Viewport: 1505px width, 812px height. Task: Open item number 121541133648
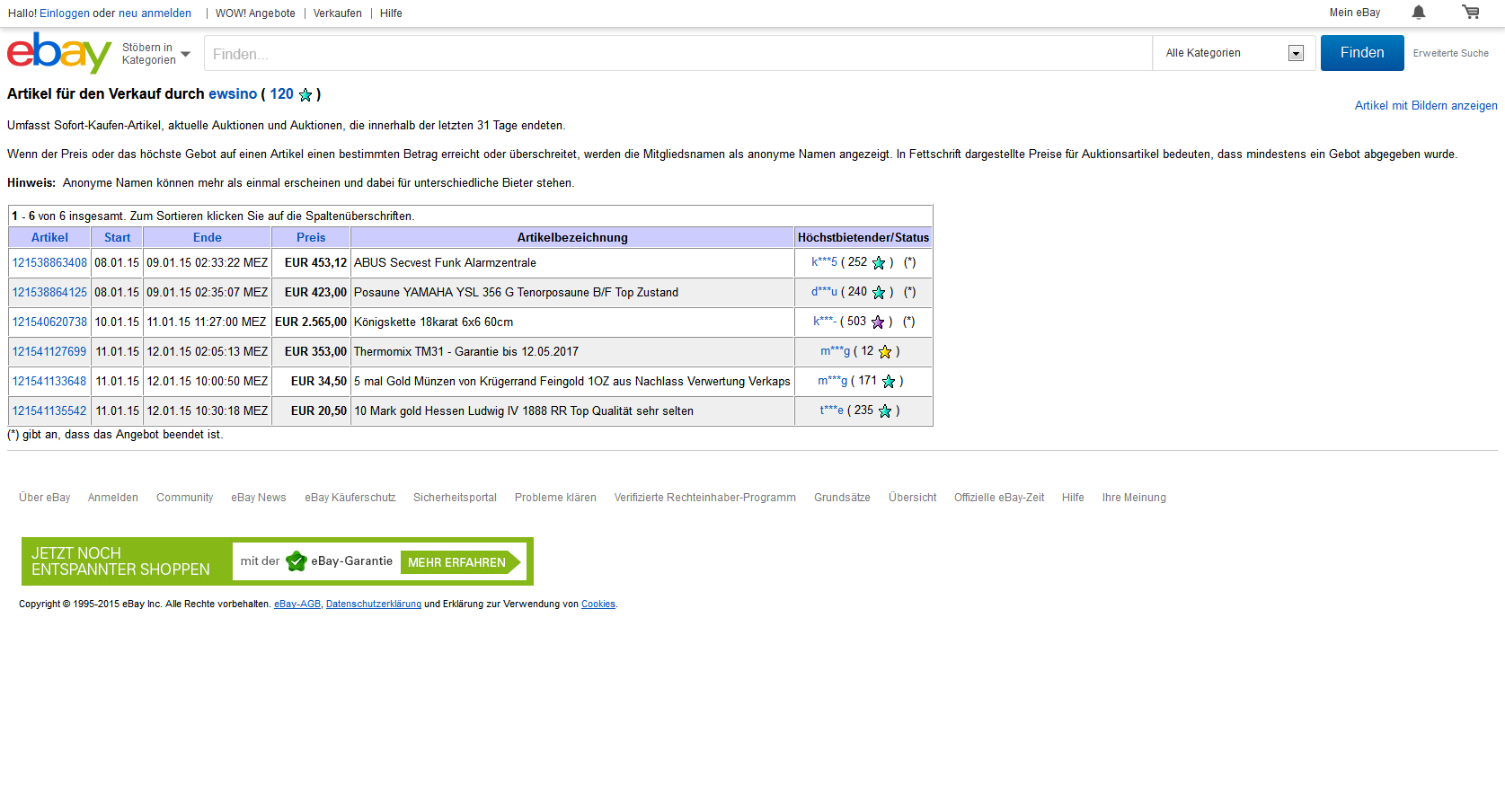click(49, 382)
